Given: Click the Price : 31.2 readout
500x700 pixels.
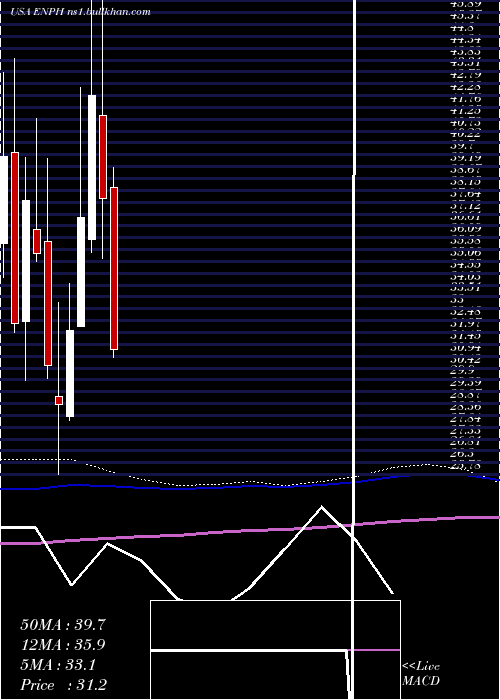Looking at the screenshot, I should click(x=64, y=685).
